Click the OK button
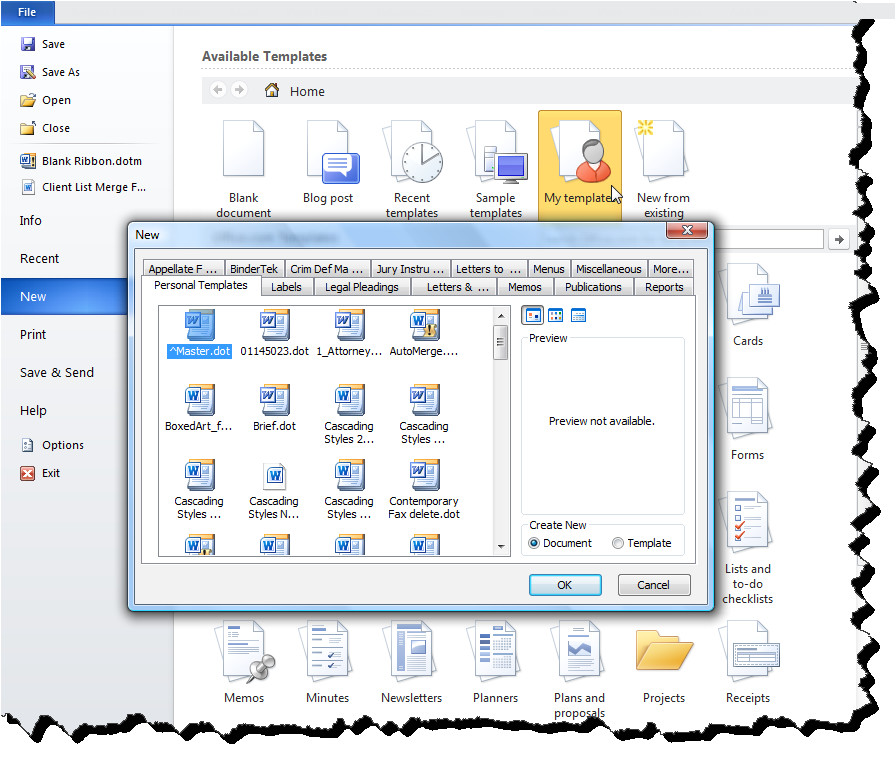896x759 pixels. coord(565,585)
